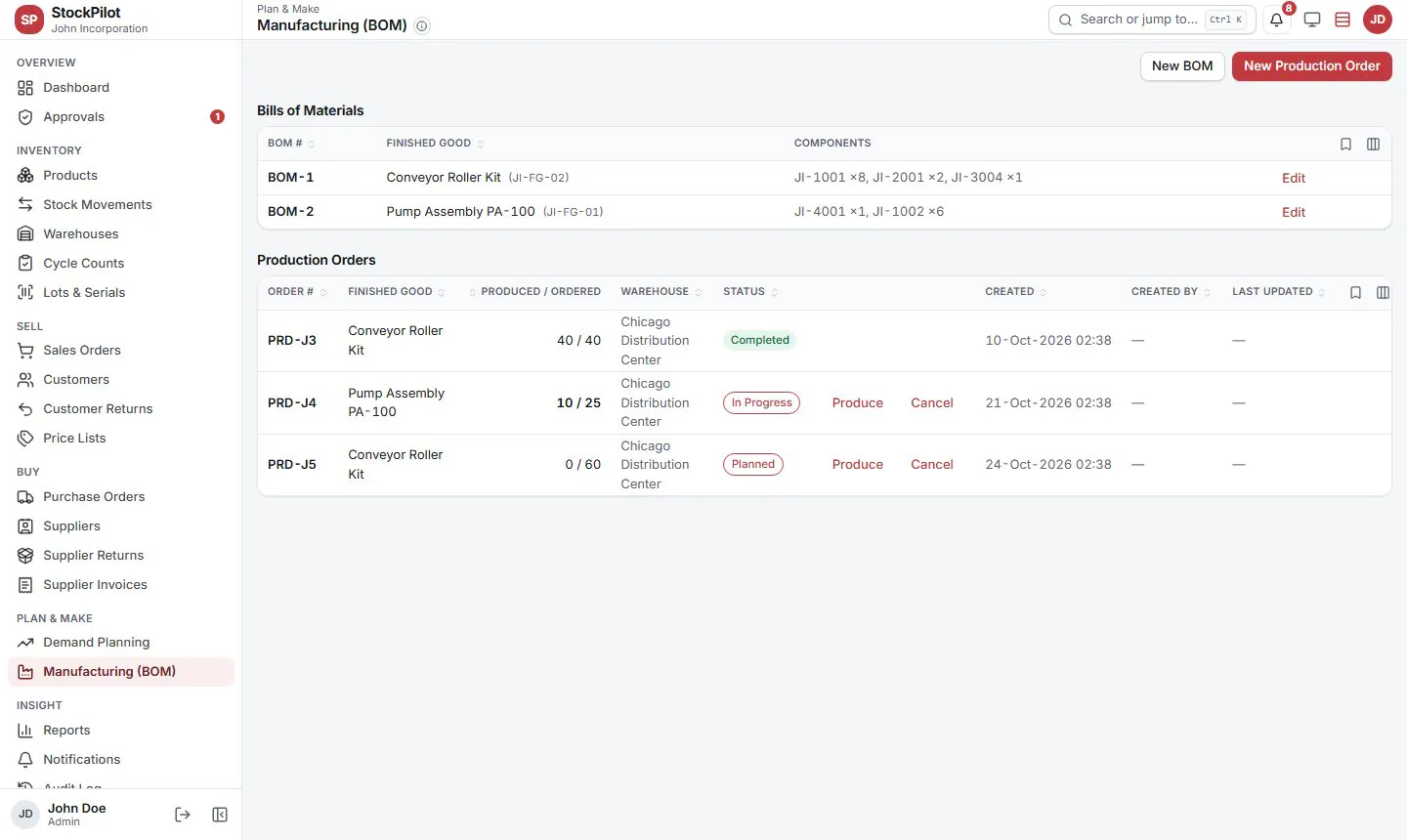Toggle the red density layout icon

[1343, 20]
